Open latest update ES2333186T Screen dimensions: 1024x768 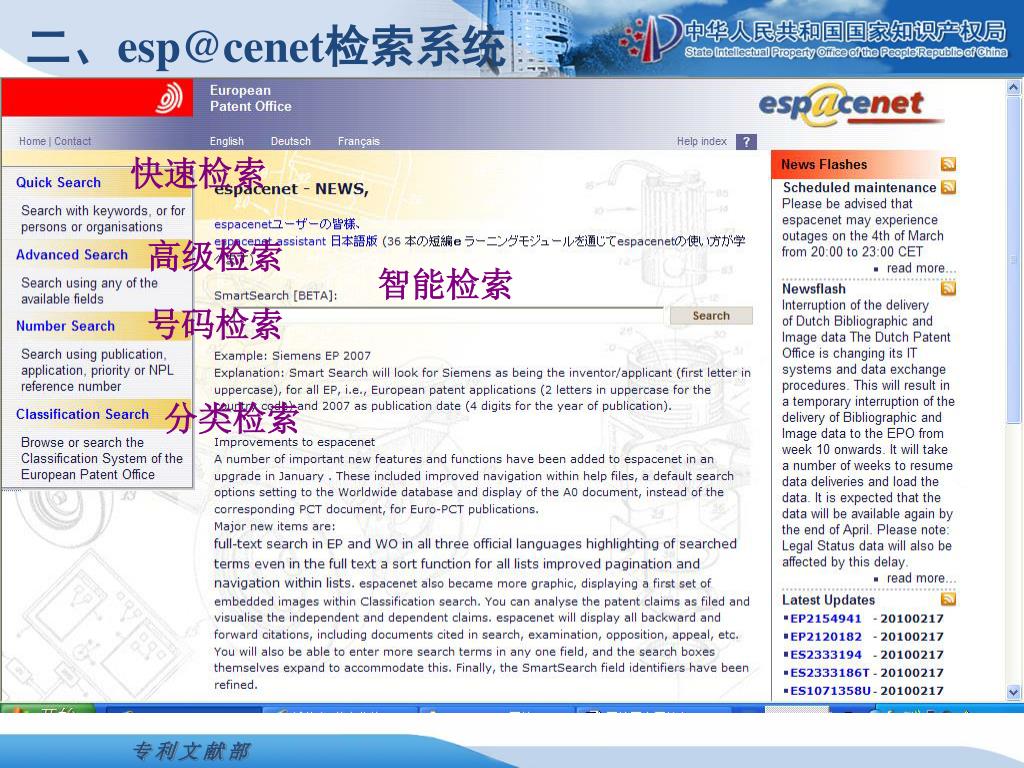coord(829,673)
